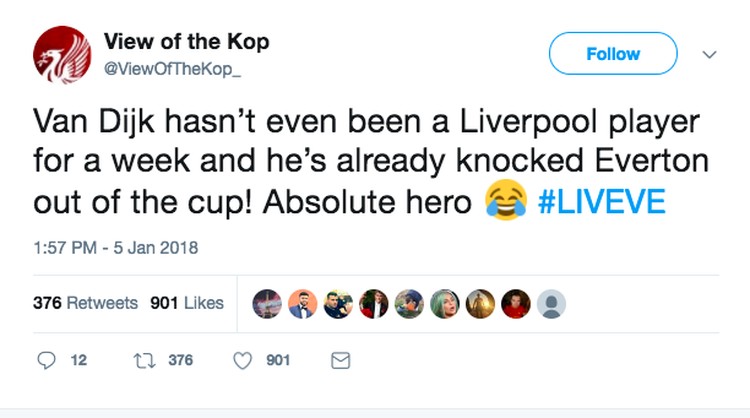Click the default gray silhouette liker avatar
The width and height of the screenshot is (750, 418).
(x=551, y=304)
